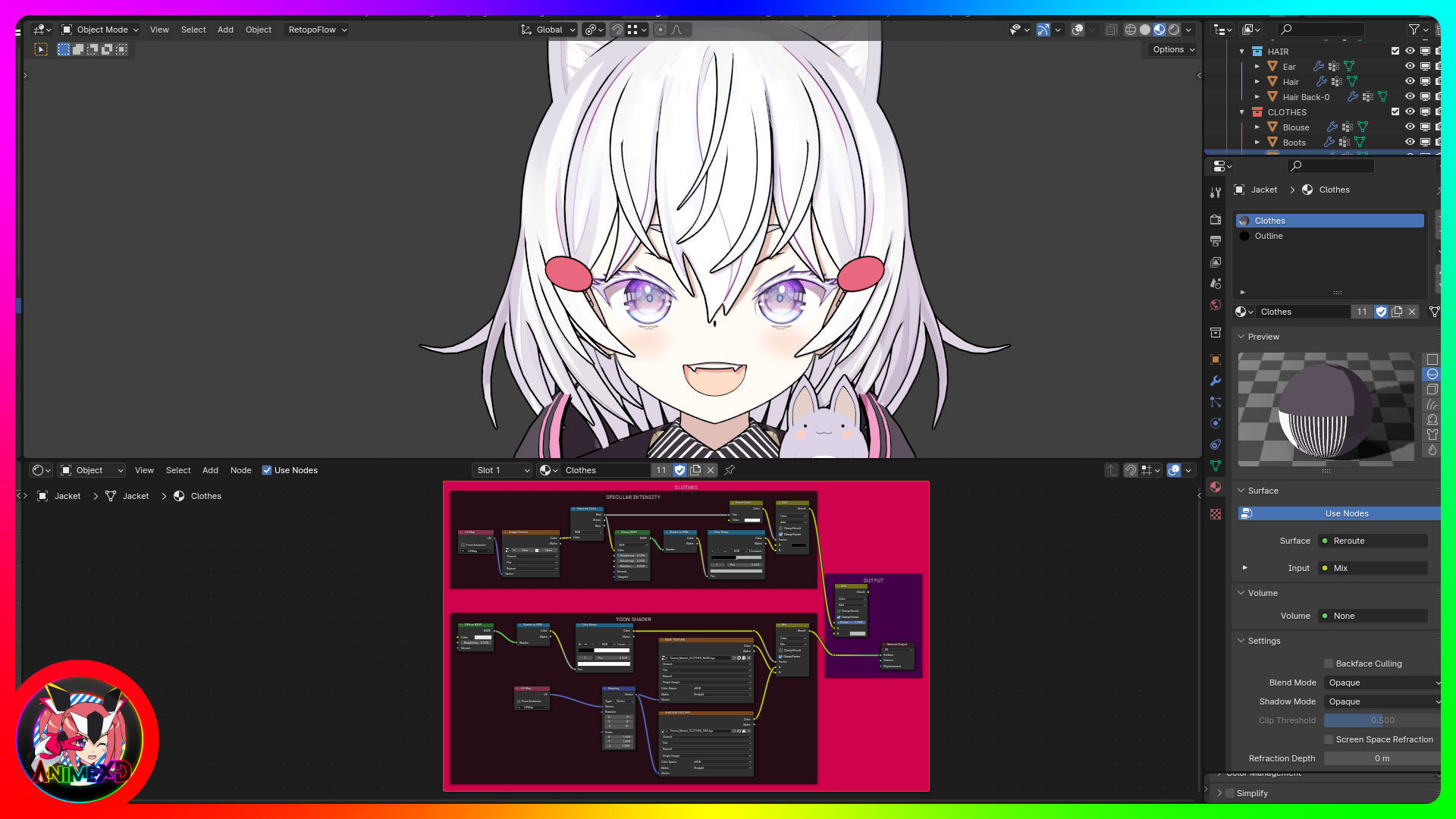This screenshot has width=1456, height=819.
Task: Open the Modifiers properties tab
Action: tap(1216, 381)
